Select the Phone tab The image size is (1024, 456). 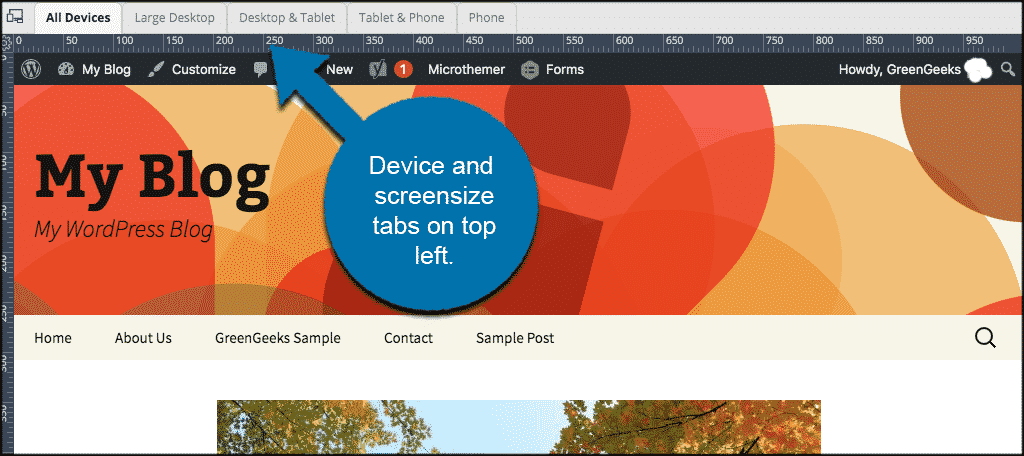(x=487, y=18)
